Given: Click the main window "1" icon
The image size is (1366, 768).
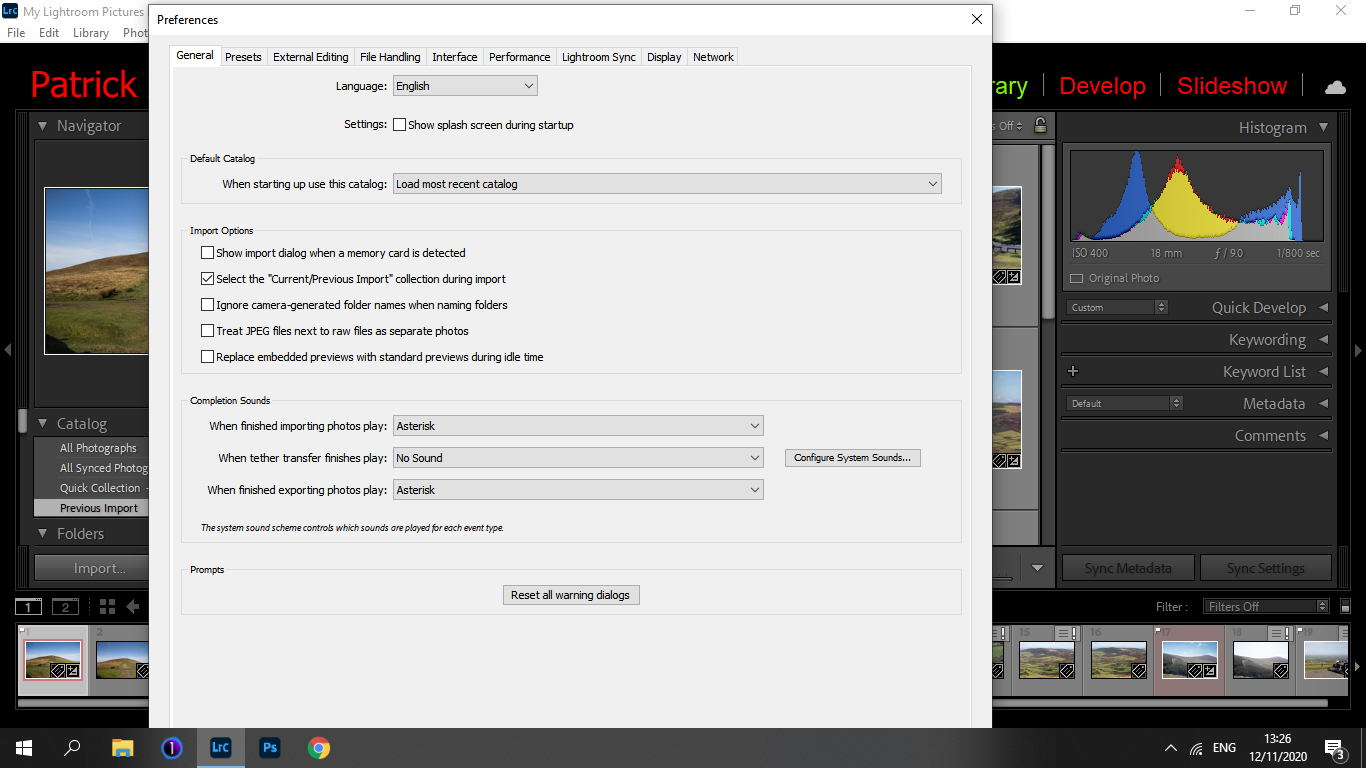Looking at the screenshot, I should (28, 606).
